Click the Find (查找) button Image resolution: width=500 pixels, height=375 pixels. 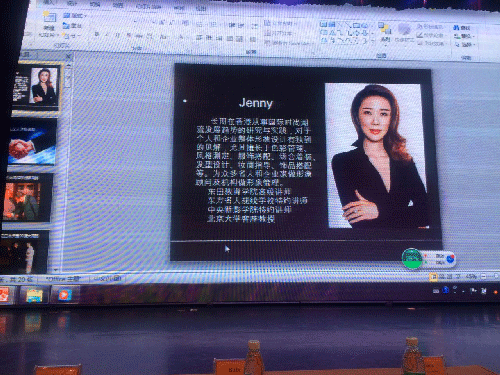pyautogui.click(x=462, y=28)
